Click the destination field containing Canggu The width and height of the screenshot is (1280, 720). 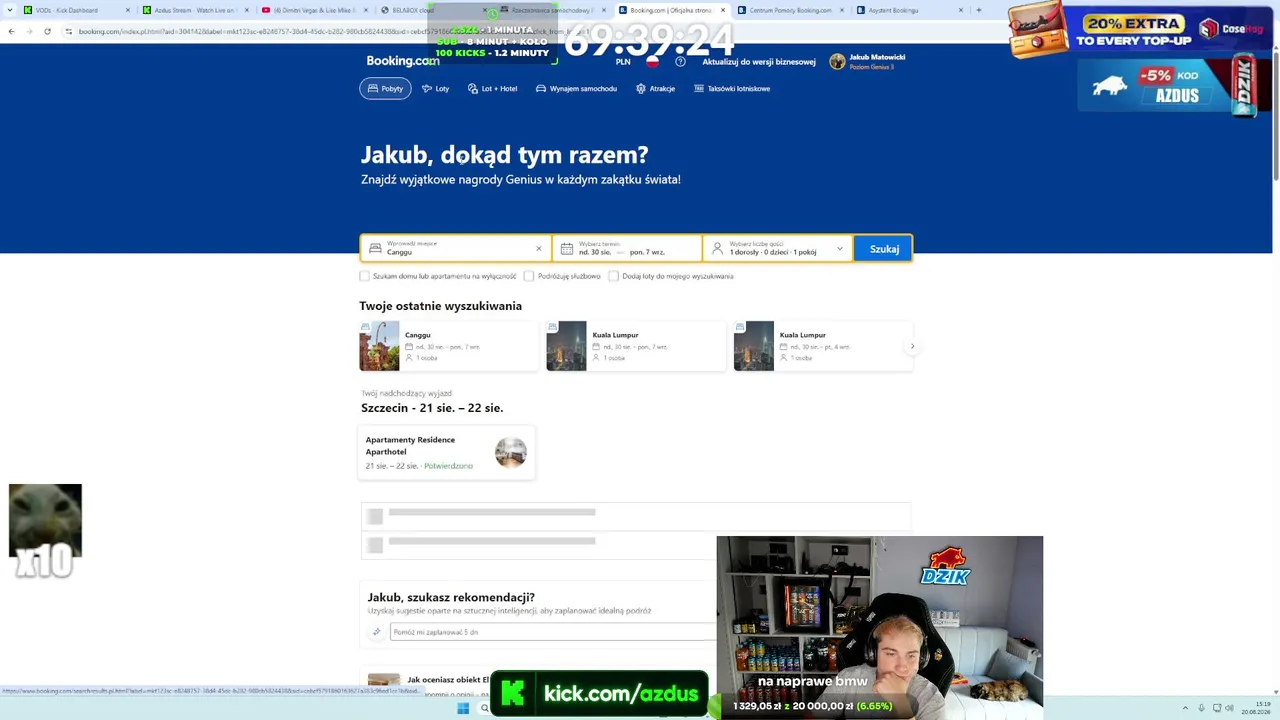(x=456, y=249)
